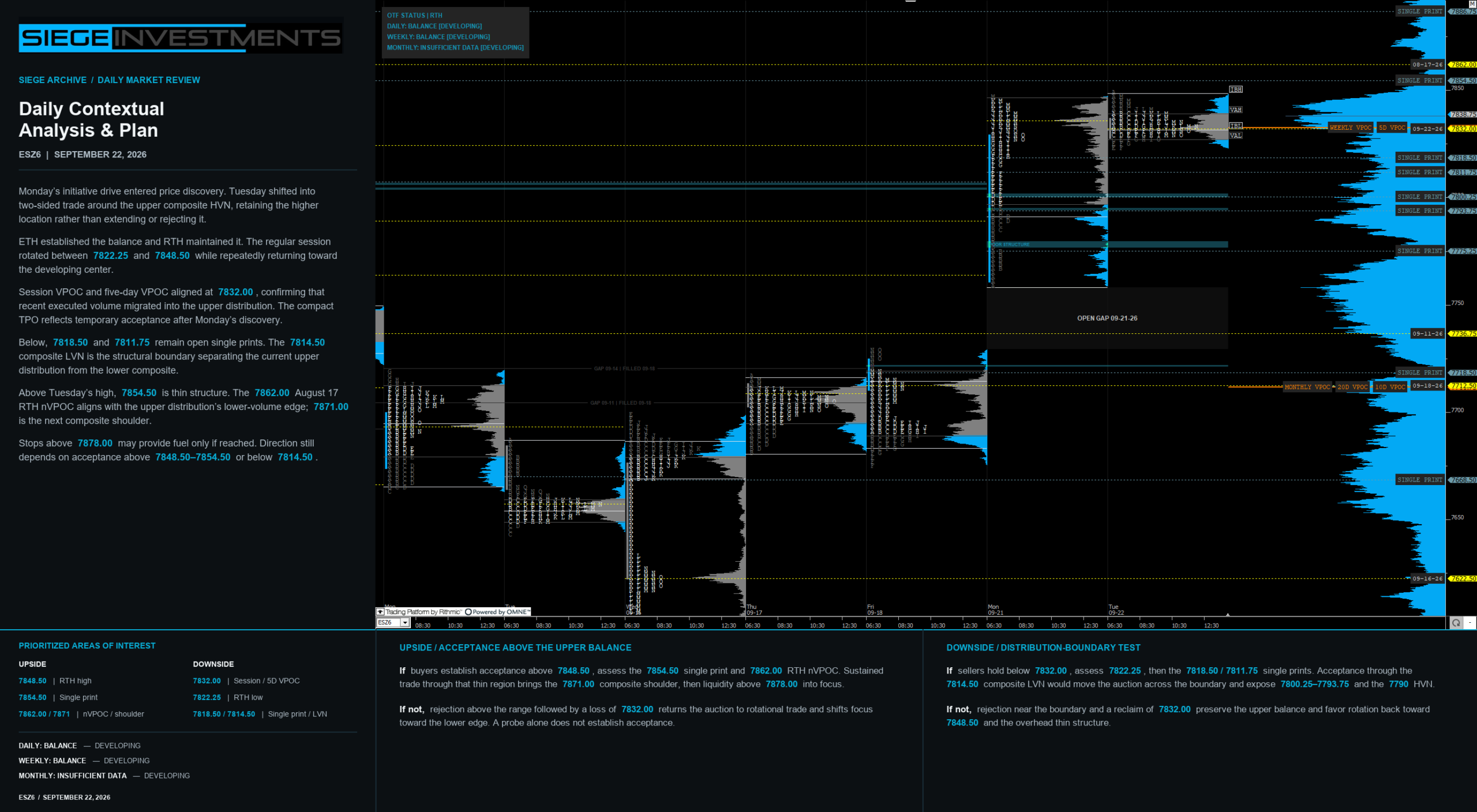The height and width of the screenshot is (812, 1477).
Task: Open the SIEGE ARCHIVE breadcrumb link
Action: click(53, 80)
